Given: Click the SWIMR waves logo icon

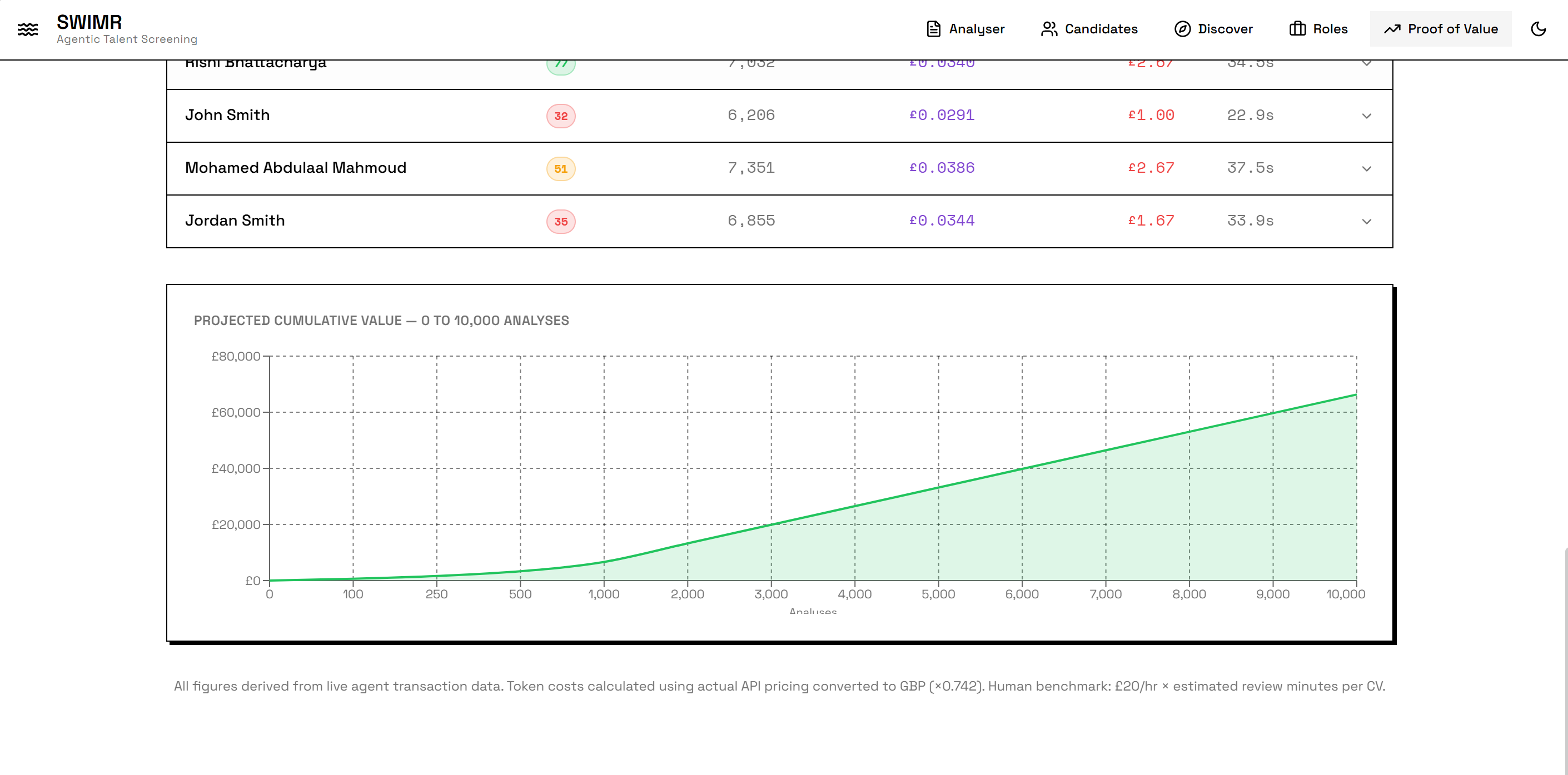Looking at the screenshot, I should click(27, 29).
